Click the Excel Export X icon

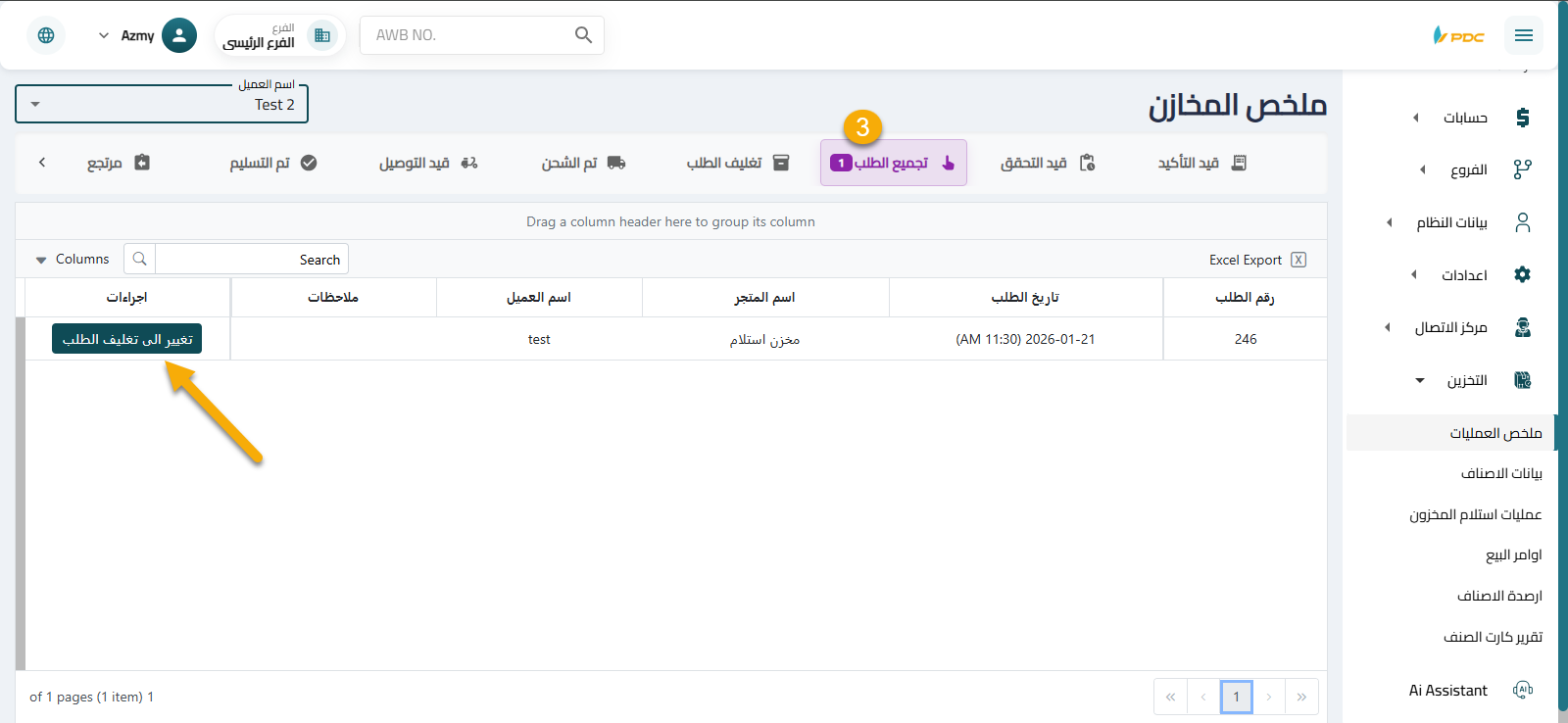pyautogui.click(x=1298, y=260)
